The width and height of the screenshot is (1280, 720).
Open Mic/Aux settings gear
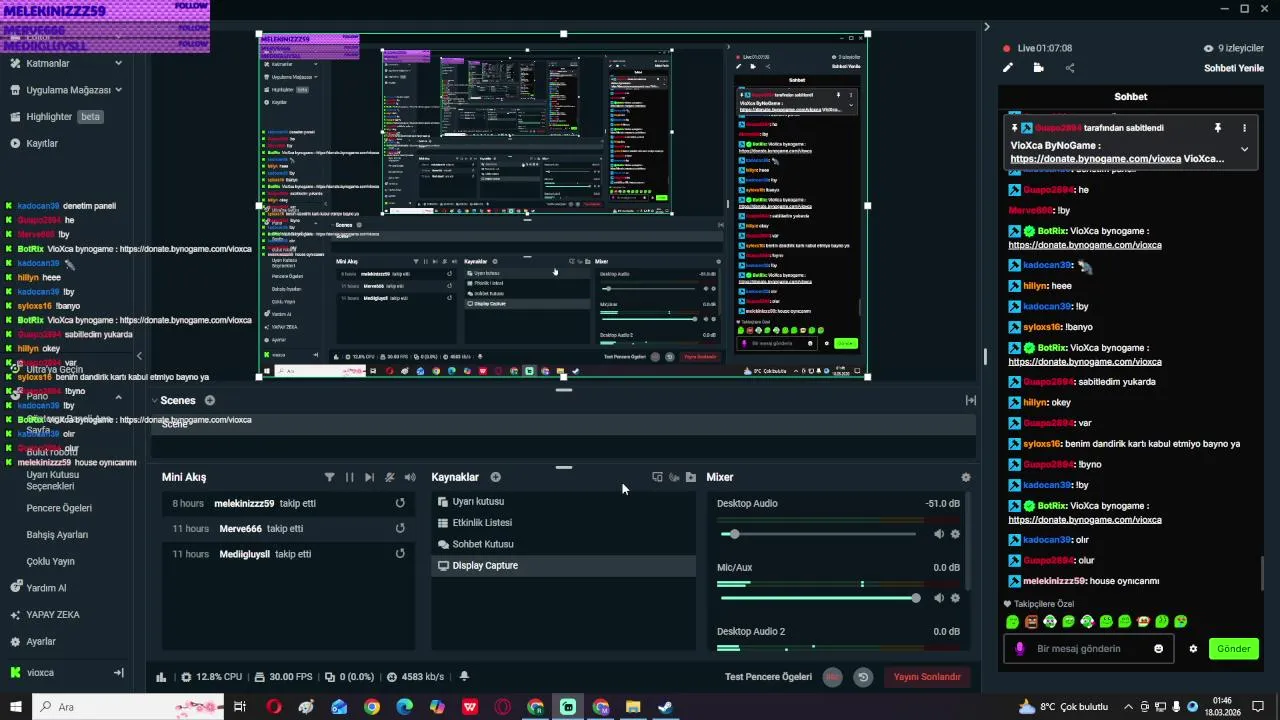coord(955,598)
